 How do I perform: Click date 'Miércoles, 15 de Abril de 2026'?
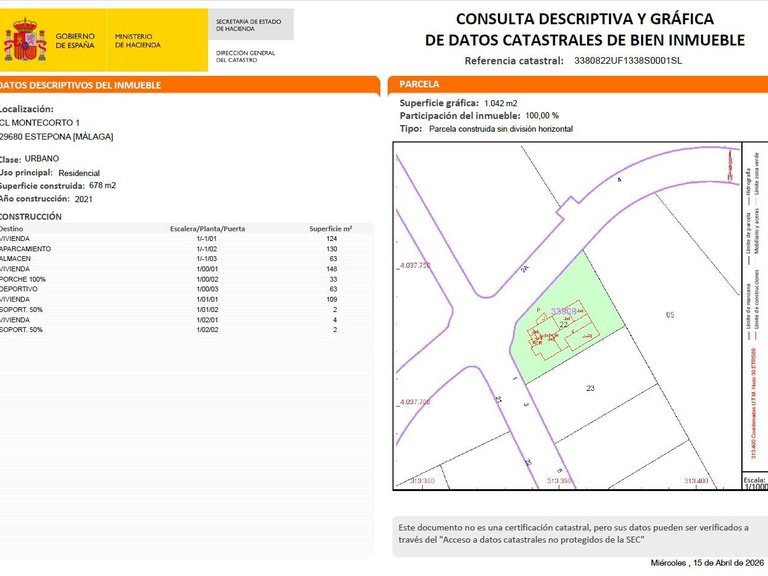point(707,563)
